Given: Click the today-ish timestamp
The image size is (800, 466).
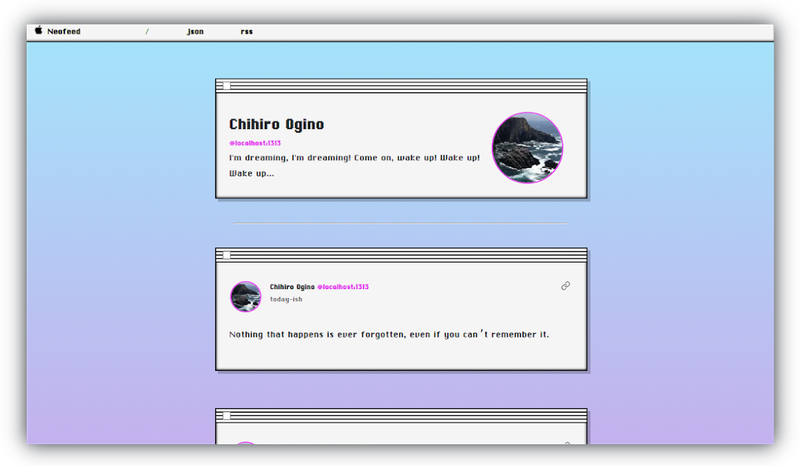Looking at the screenshot, I should tap(286, 299).
